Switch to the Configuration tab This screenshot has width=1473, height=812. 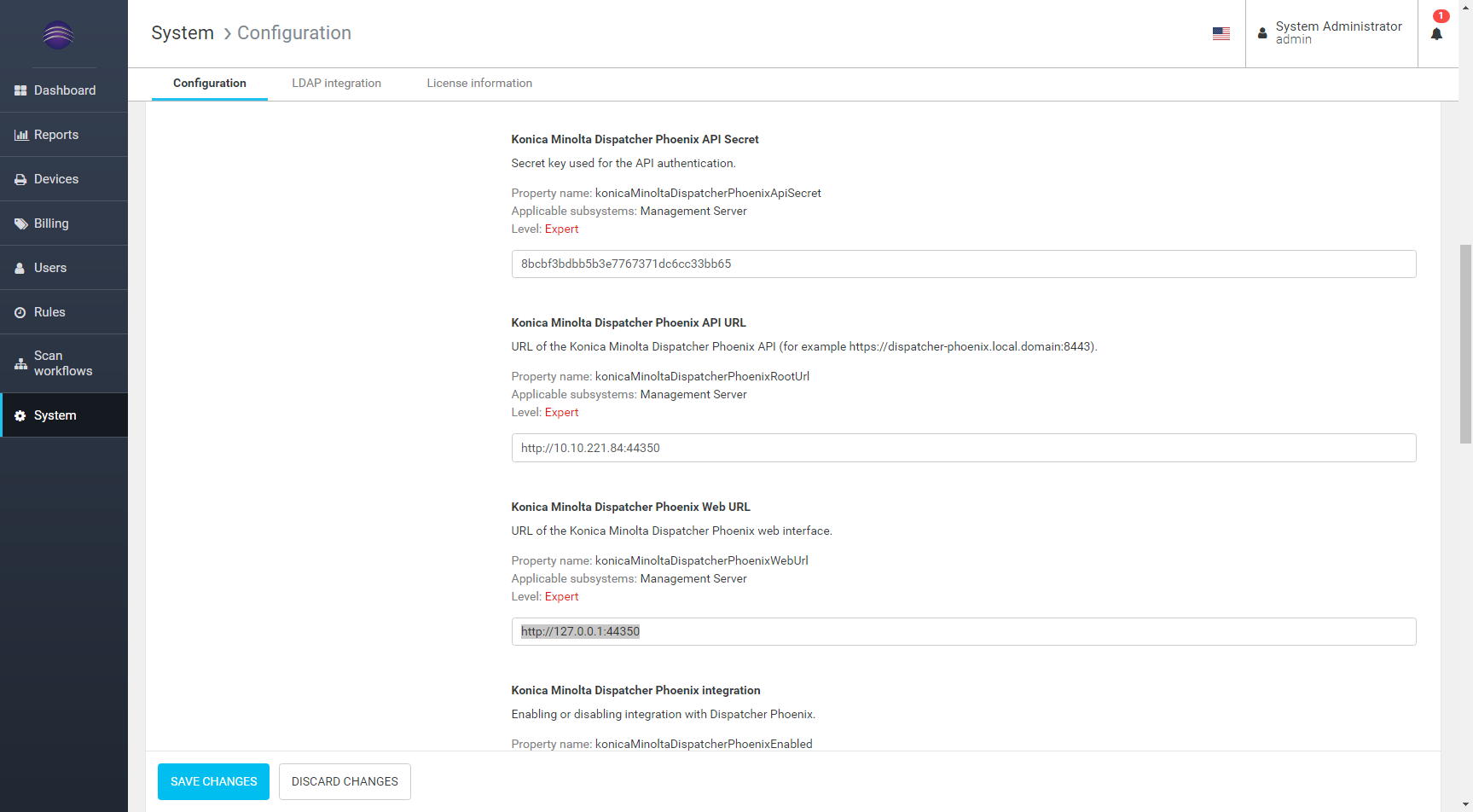coord(210,84)
